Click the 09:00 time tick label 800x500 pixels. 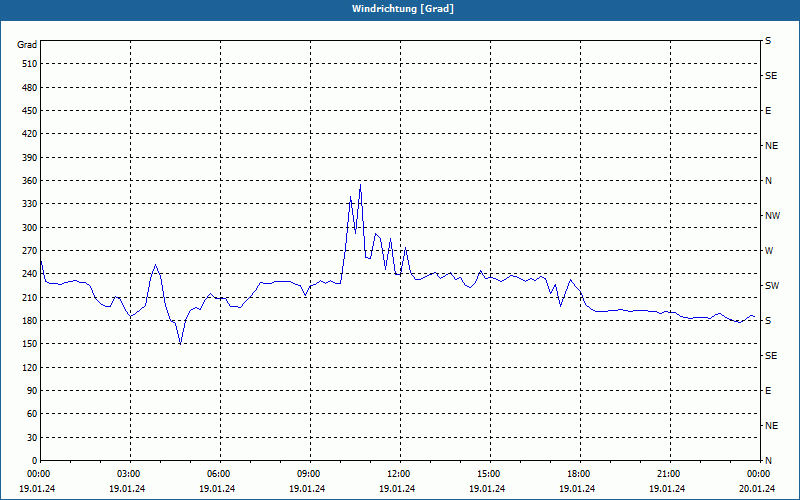(310, 474)
